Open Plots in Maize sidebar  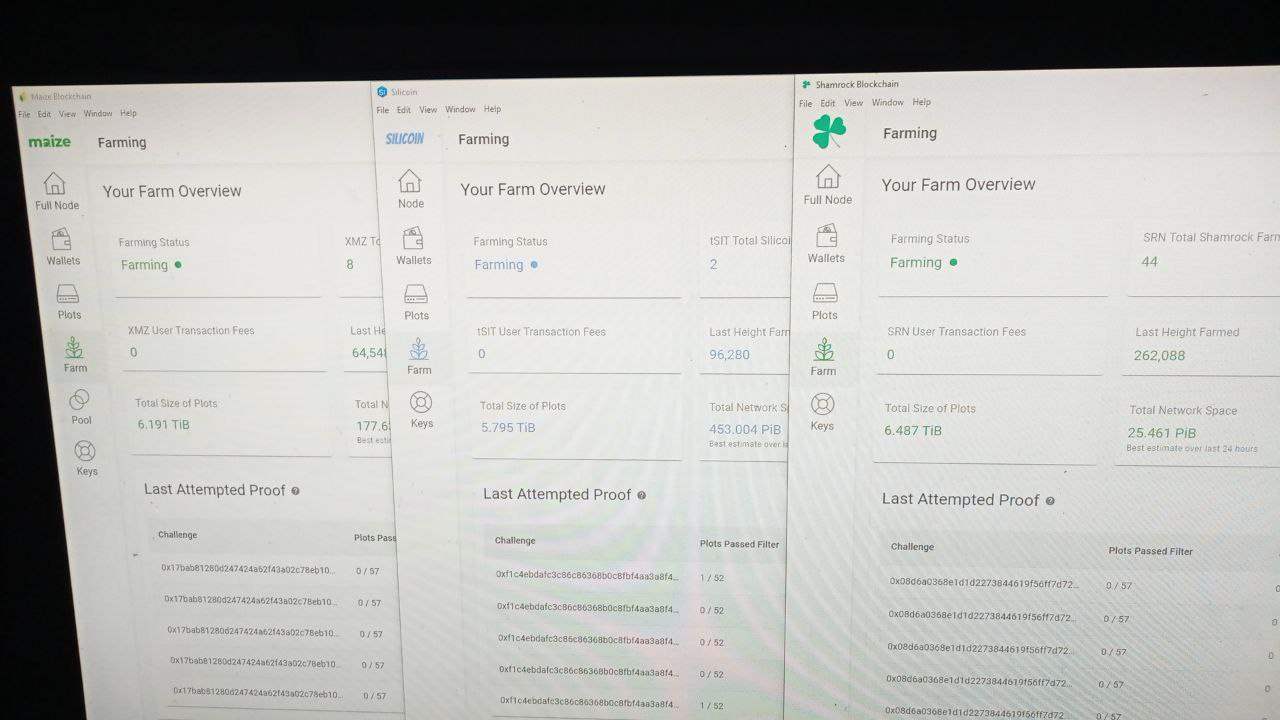coord(68,301)
